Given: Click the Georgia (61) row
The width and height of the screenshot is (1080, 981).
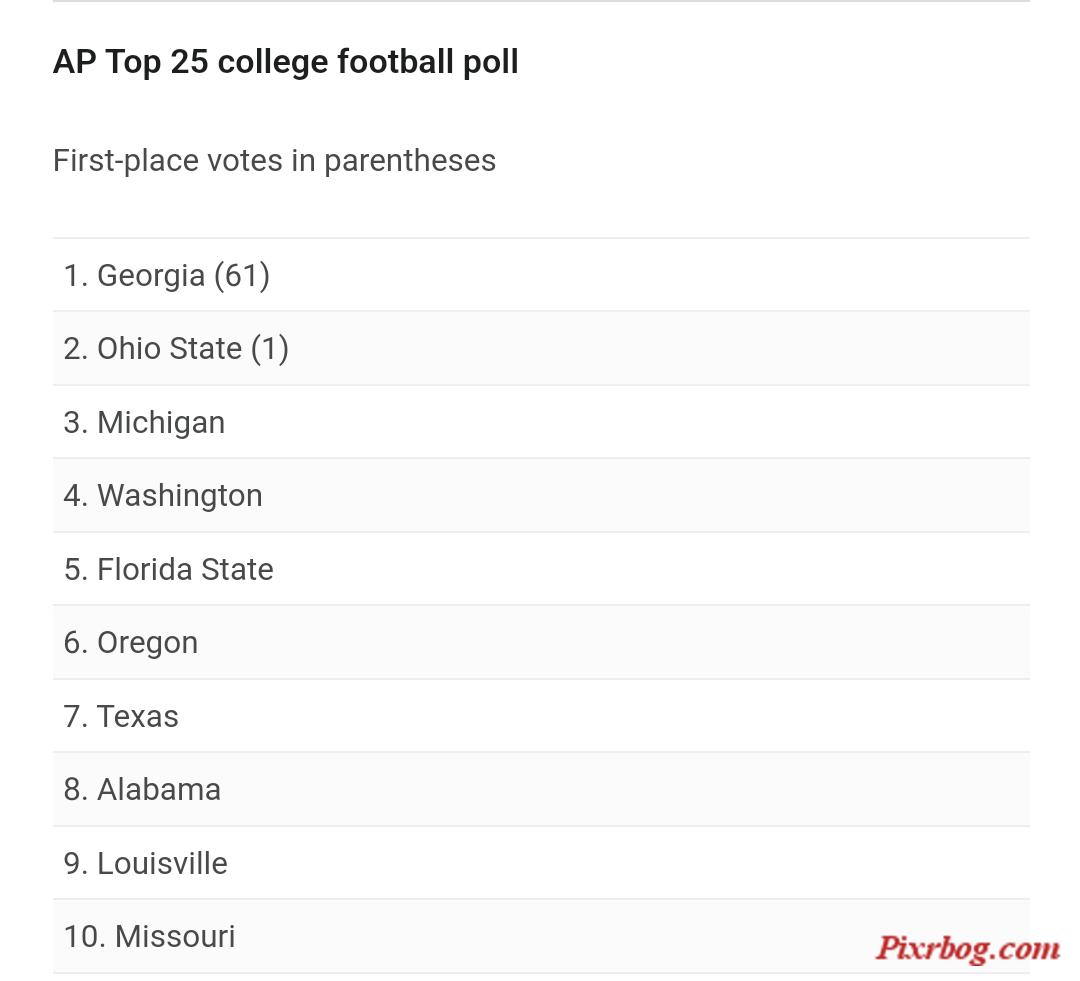Looking at the screenshot, I should pos(541,275).
